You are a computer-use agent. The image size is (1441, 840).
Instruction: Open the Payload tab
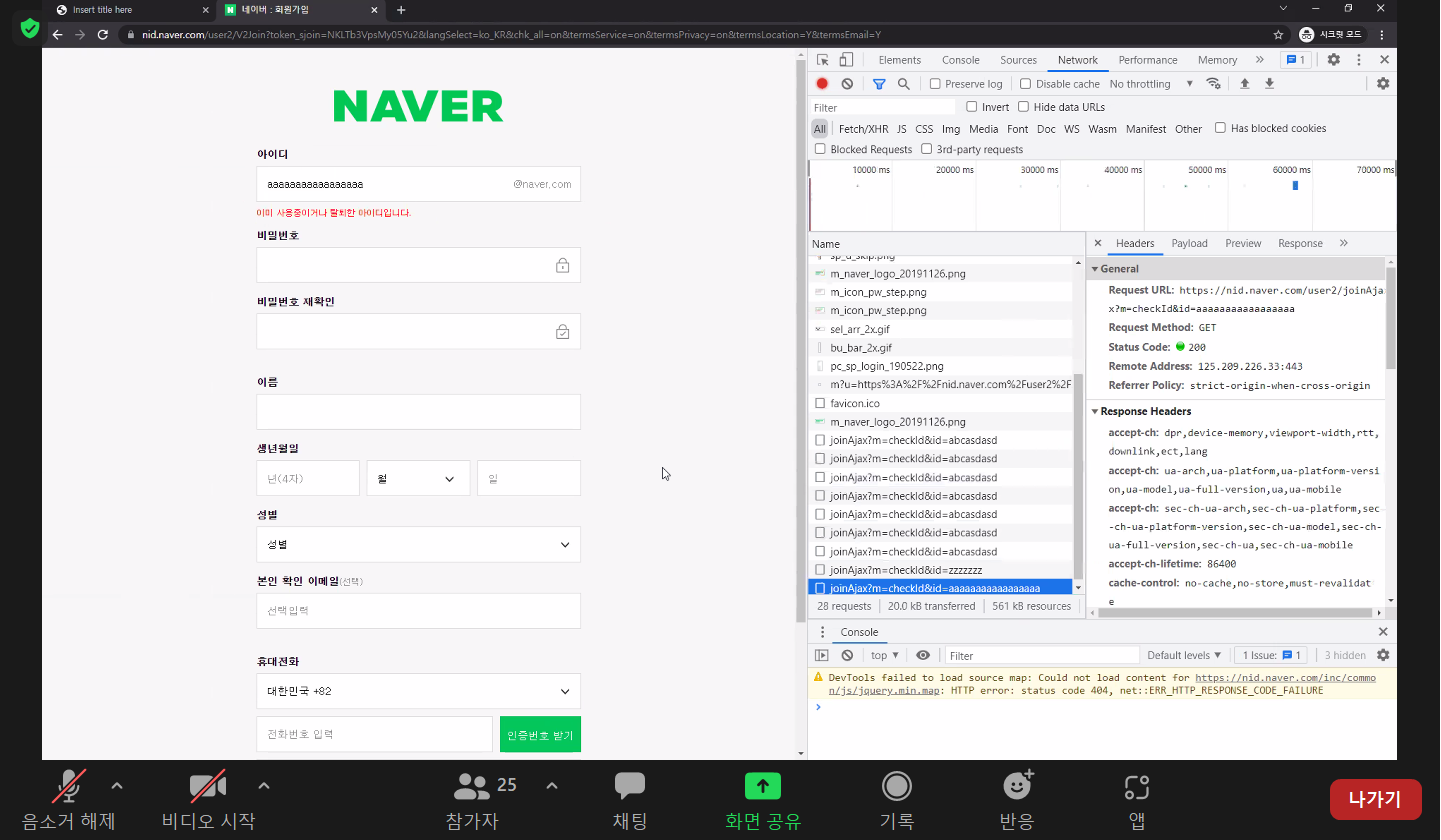tap(1189, 243)
